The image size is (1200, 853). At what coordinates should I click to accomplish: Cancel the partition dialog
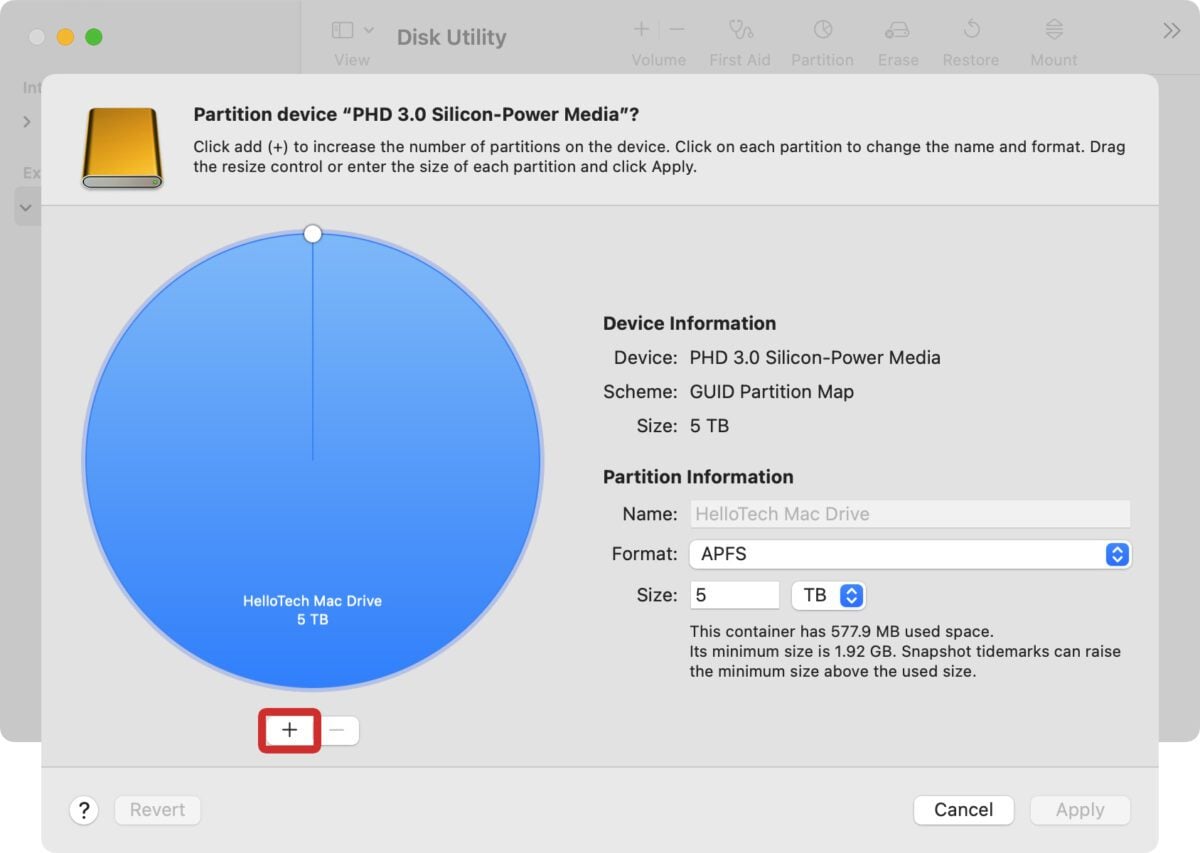[963, 810]
